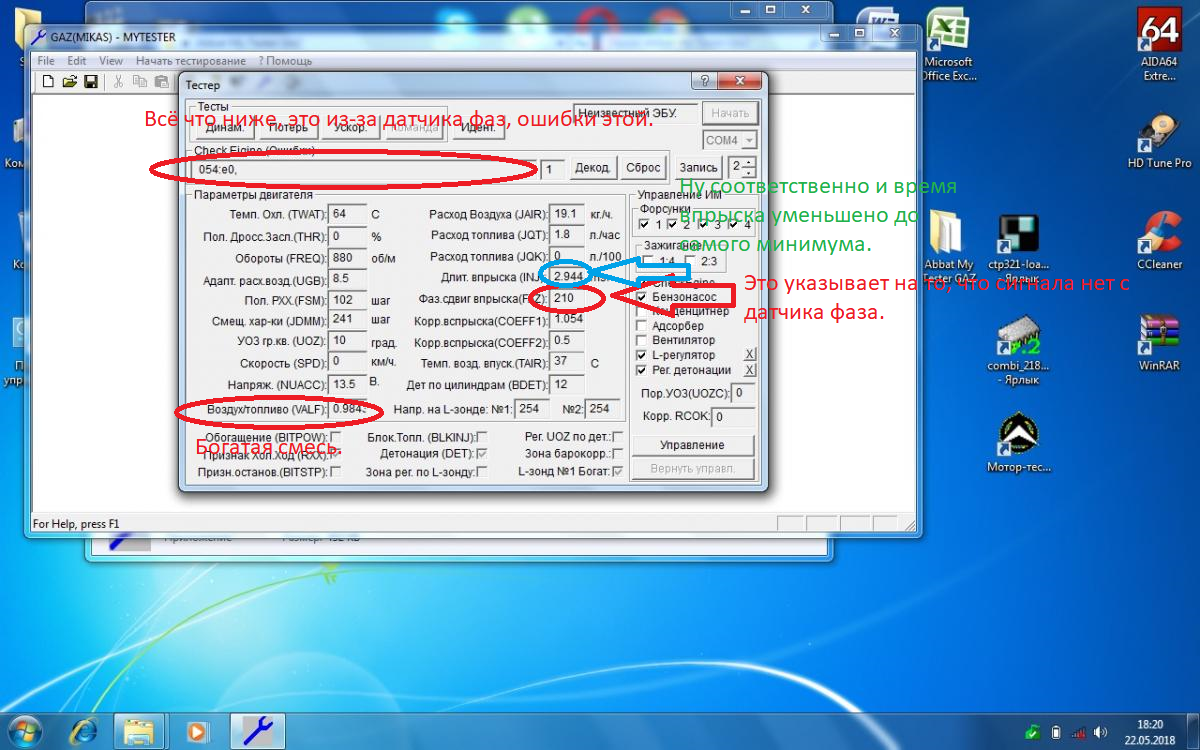Toggle Форсунки checkbox 1

coord(643,225)
